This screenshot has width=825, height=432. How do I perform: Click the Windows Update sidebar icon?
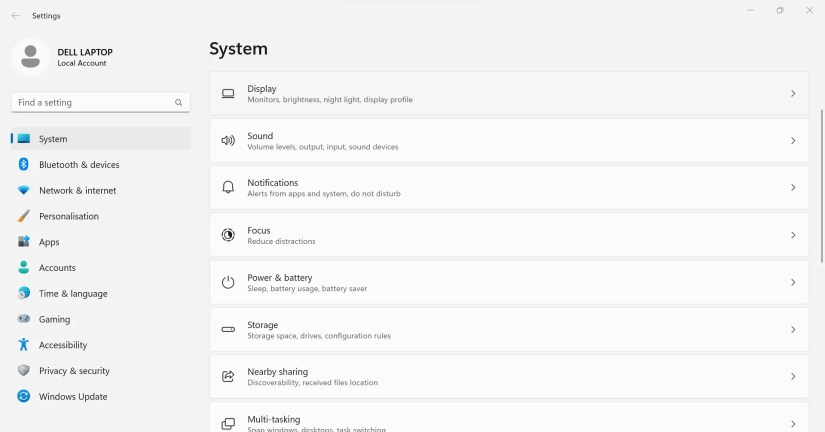23,396
